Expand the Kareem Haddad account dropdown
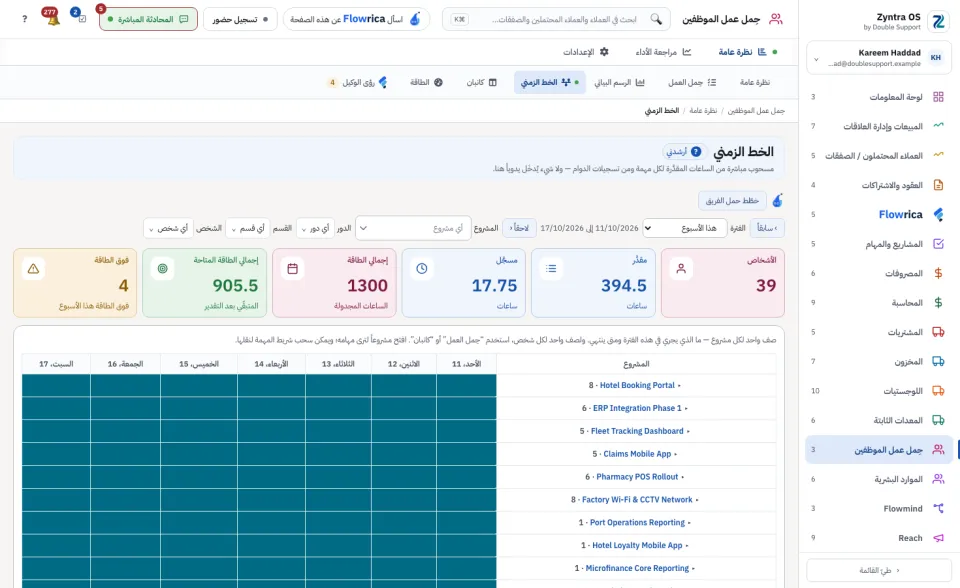 point(879,58)
